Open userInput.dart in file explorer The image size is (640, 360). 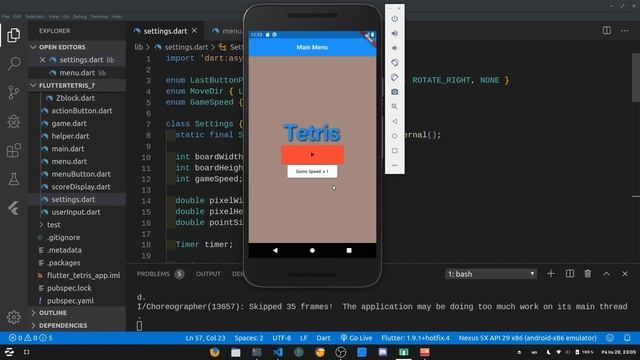76,212
